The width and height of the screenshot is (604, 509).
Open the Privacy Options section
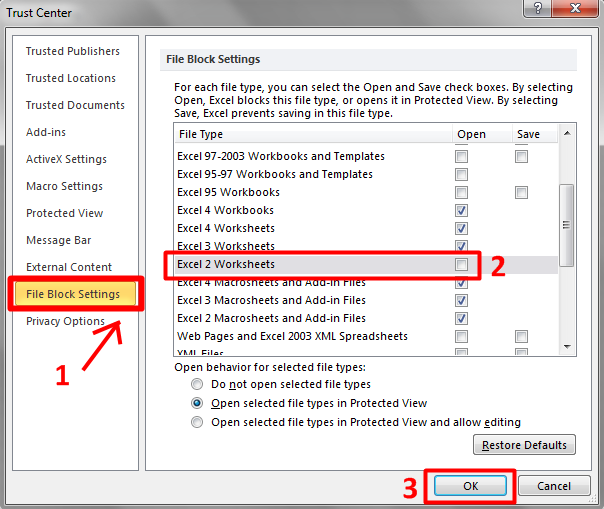[x=65, y=321]
